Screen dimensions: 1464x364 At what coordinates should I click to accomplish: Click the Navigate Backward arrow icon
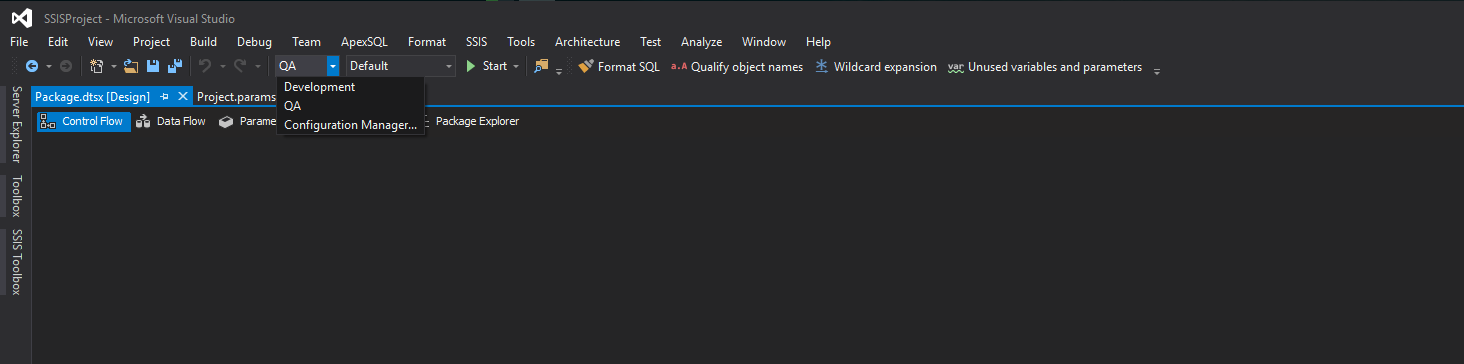pos(32,66)
